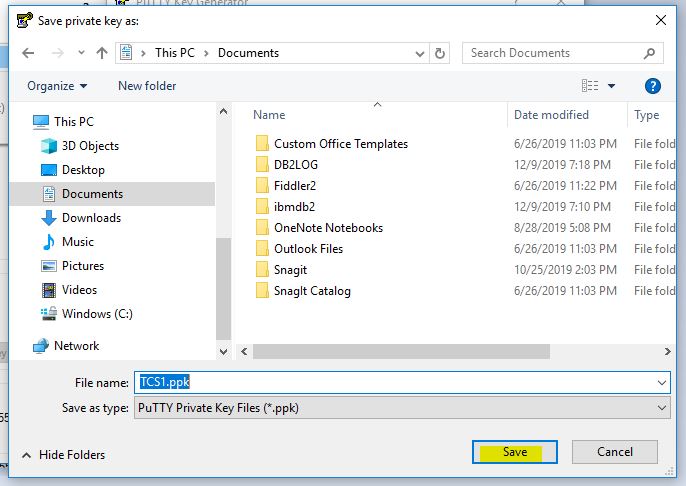The image size is (686, 486).
Task: Click the DB2LOG folder icon
Action: (262, 164)
